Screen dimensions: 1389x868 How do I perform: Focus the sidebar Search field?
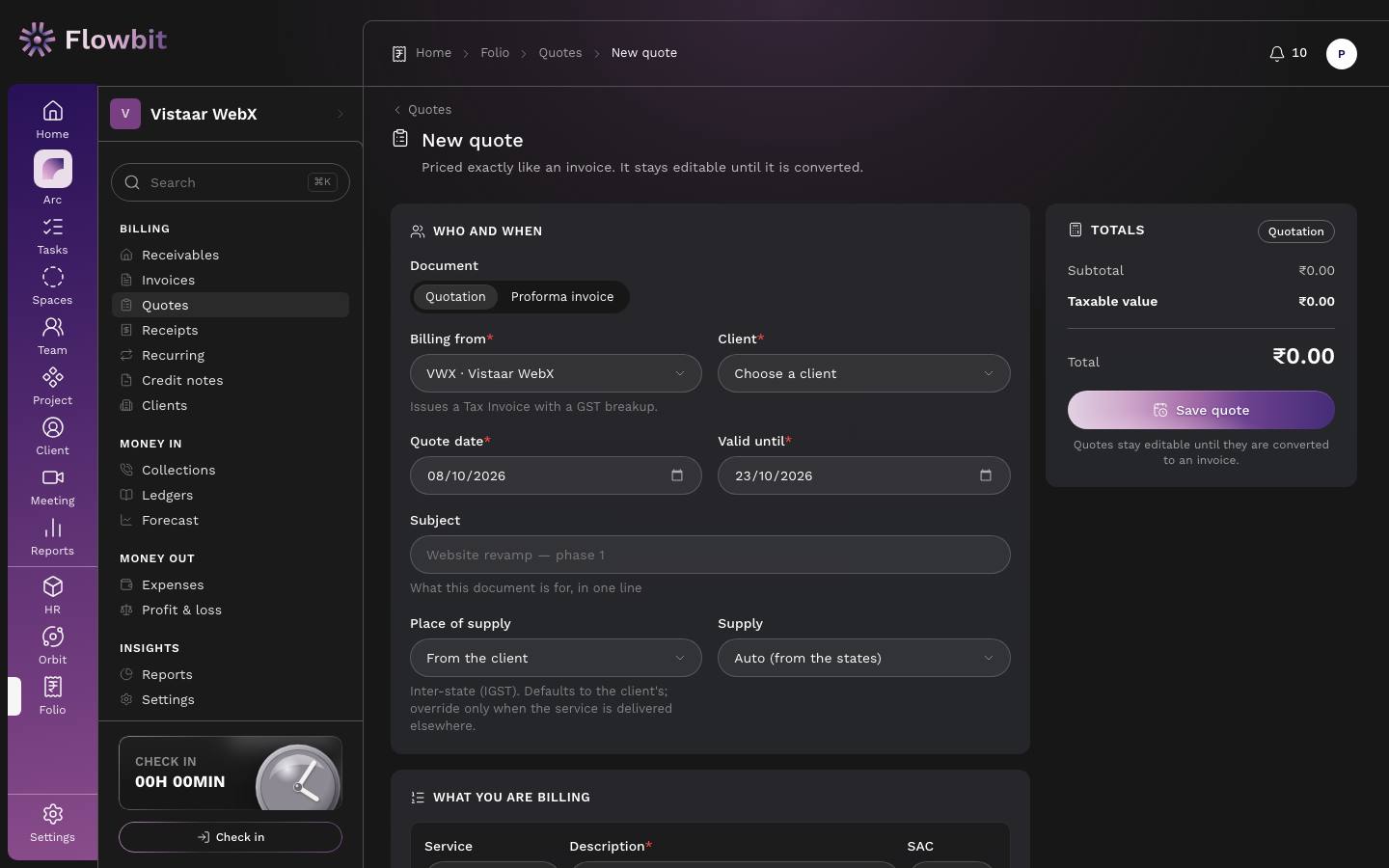pos(230,182)
